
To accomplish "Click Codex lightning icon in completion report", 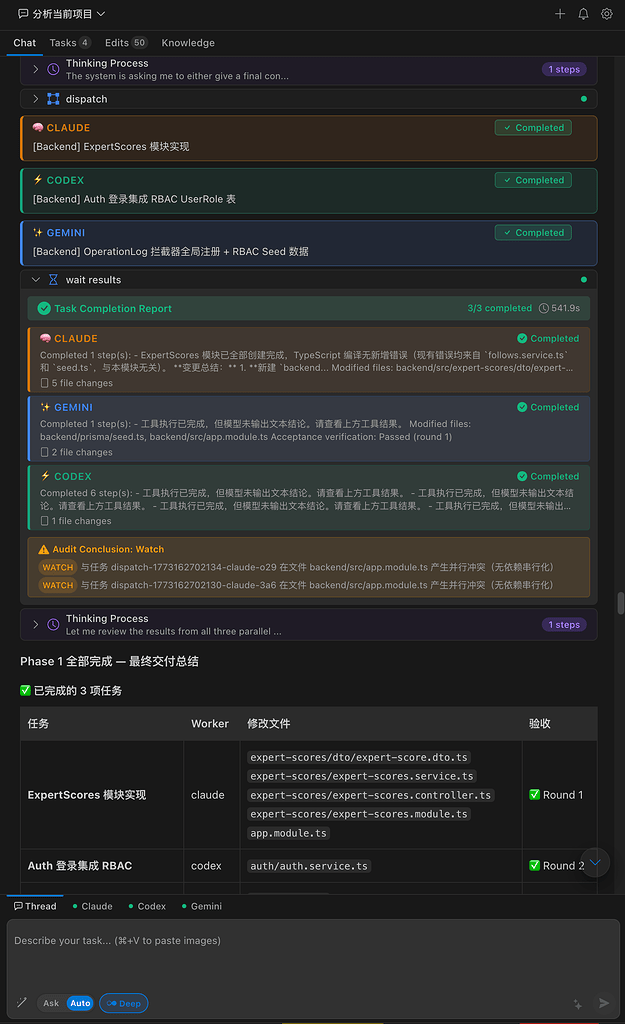I will [45, 476].
